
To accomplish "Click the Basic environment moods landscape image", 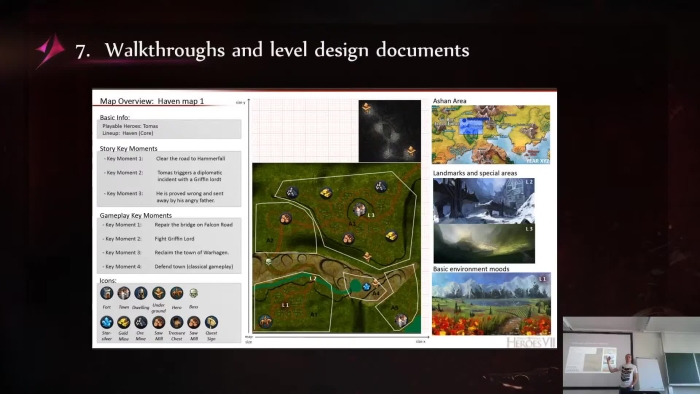I will 492,304.
